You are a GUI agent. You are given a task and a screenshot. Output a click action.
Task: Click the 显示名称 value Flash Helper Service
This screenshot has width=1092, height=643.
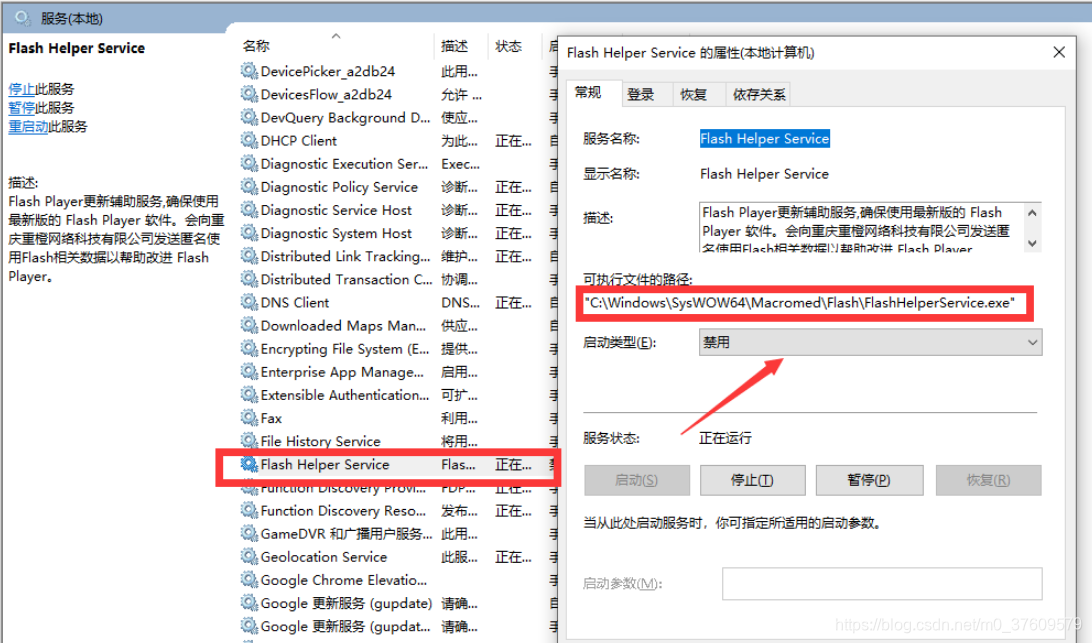764,173
